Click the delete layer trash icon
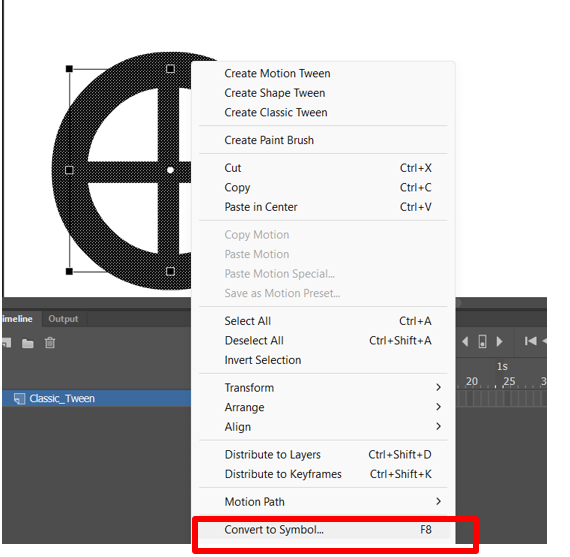This screenshot has width=570, height=557. pos(50,343)
